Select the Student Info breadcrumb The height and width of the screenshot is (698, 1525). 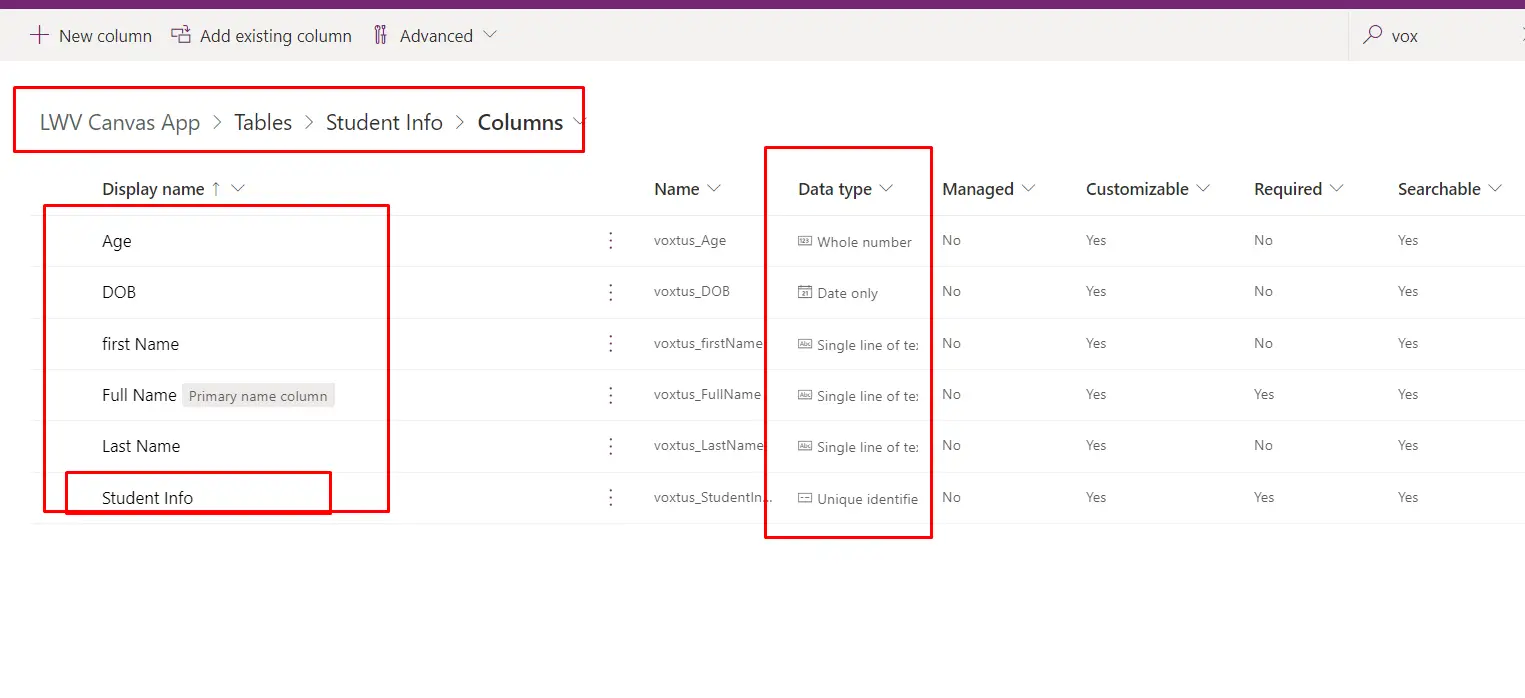(x=384, y=122)
